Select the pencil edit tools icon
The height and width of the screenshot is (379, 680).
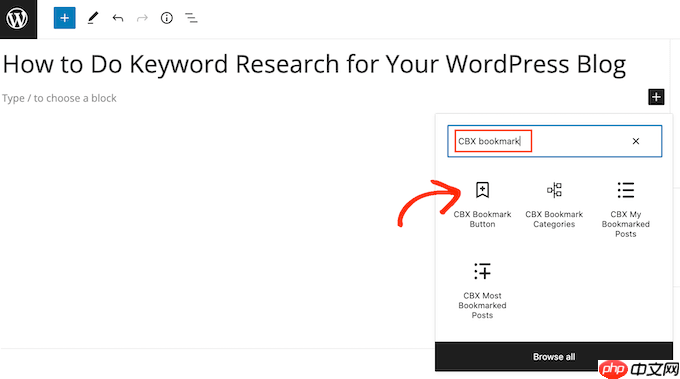pos(92,18)
